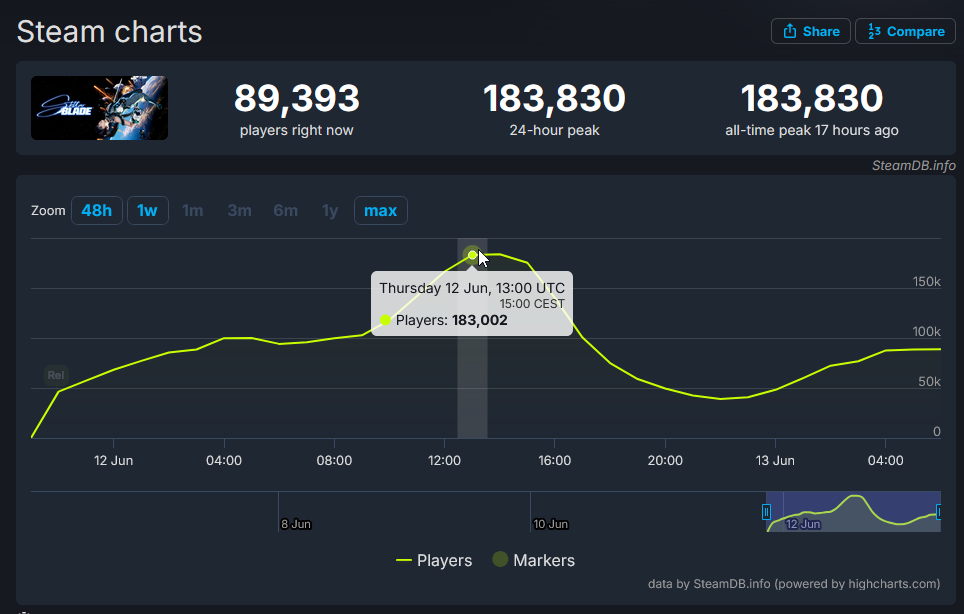Click the Players: 183,002 tooltip value
The height and width of the screenshot is (614, 964).
[x=452, y=320]
